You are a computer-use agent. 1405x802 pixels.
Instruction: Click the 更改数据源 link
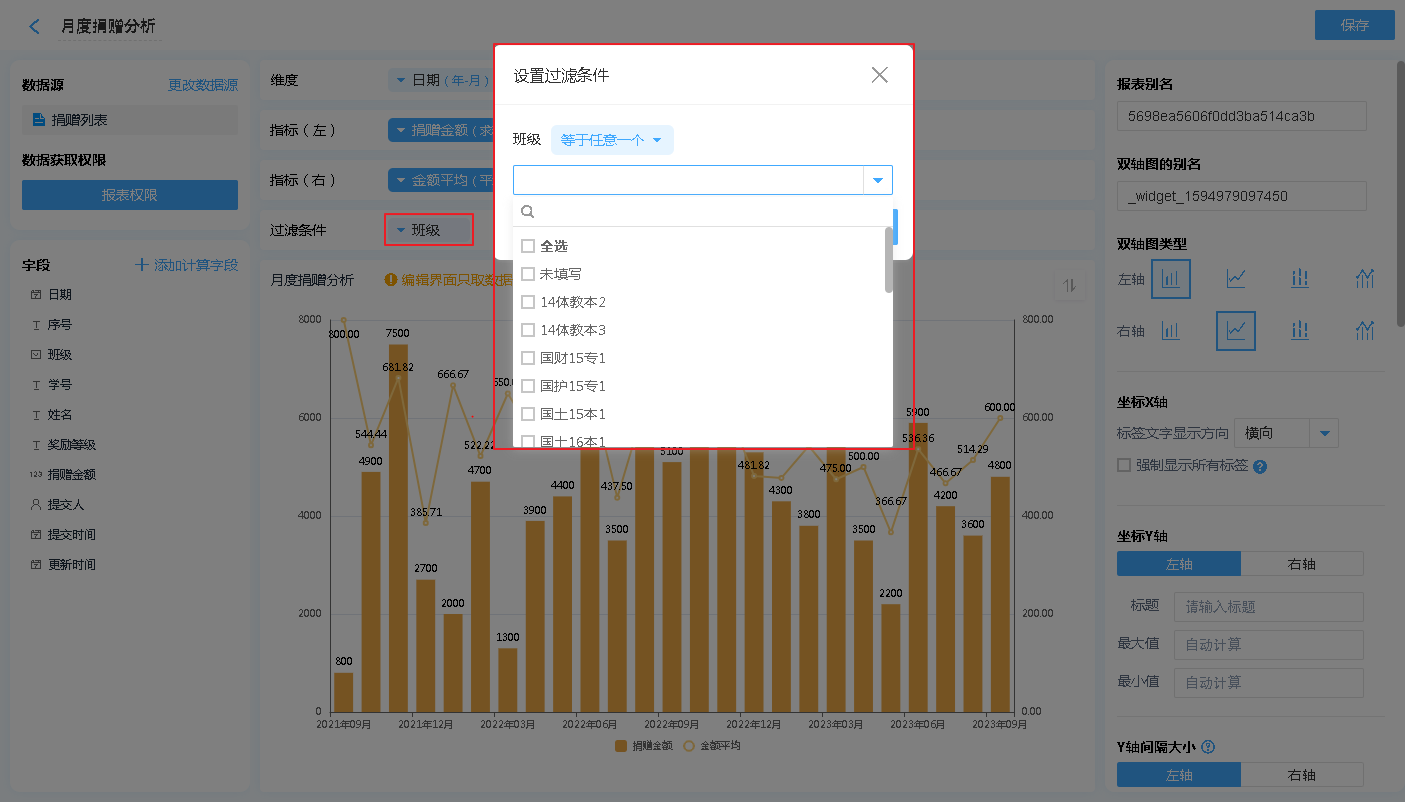pyautogui.click(x=203, y=86)
